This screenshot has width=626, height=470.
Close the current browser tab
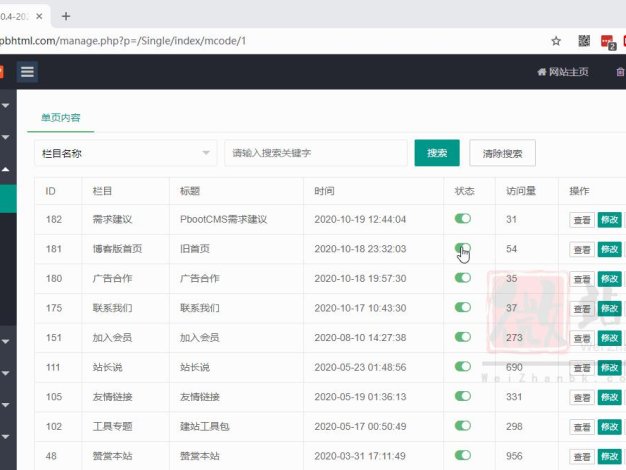click(x=39, y=16)
